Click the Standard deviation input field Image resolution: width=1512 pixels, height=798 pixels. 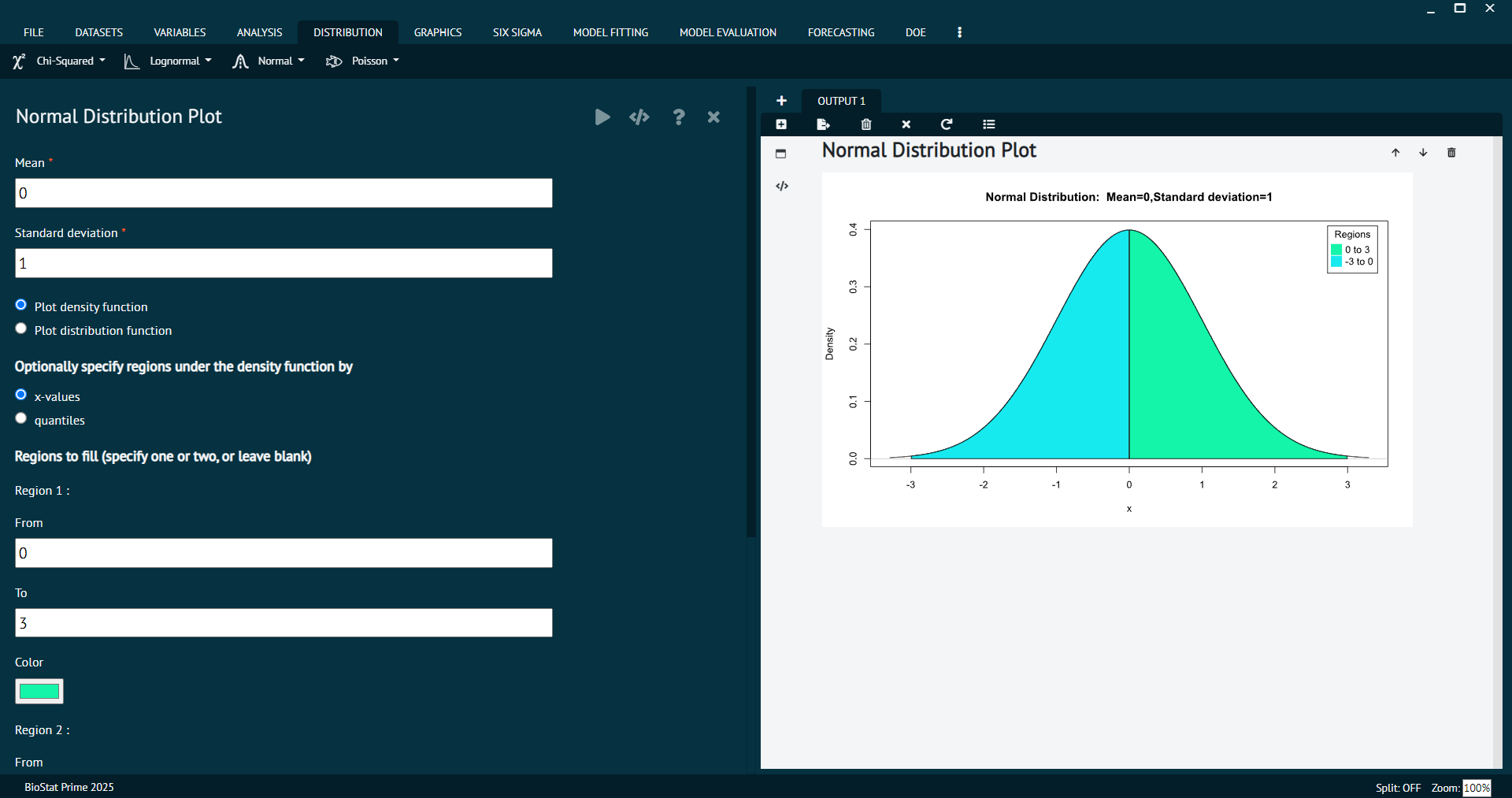click(283, 263)
